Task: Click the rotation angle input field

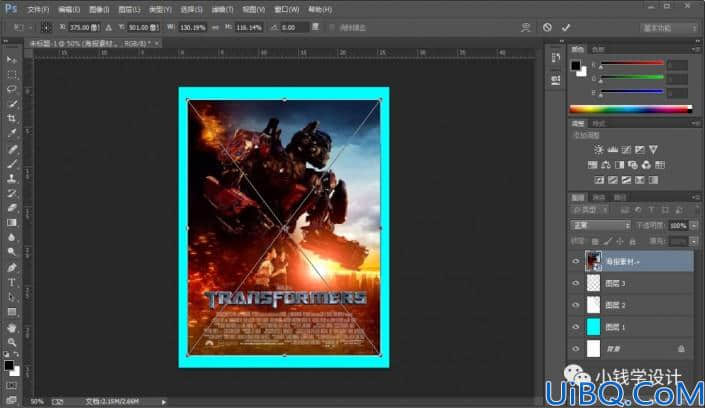Action: (x=294, y=27)
